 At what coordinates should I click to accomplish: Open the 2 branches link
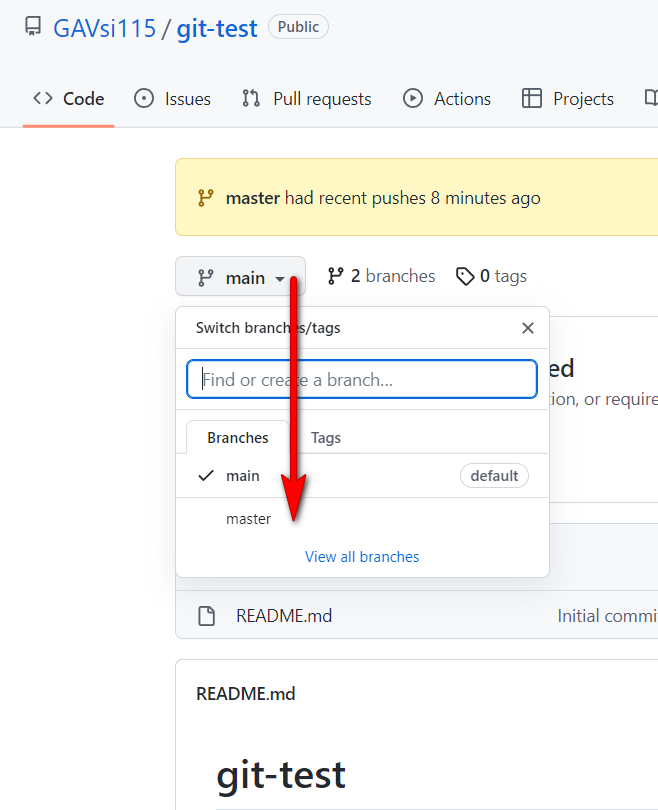pos(381,276)
